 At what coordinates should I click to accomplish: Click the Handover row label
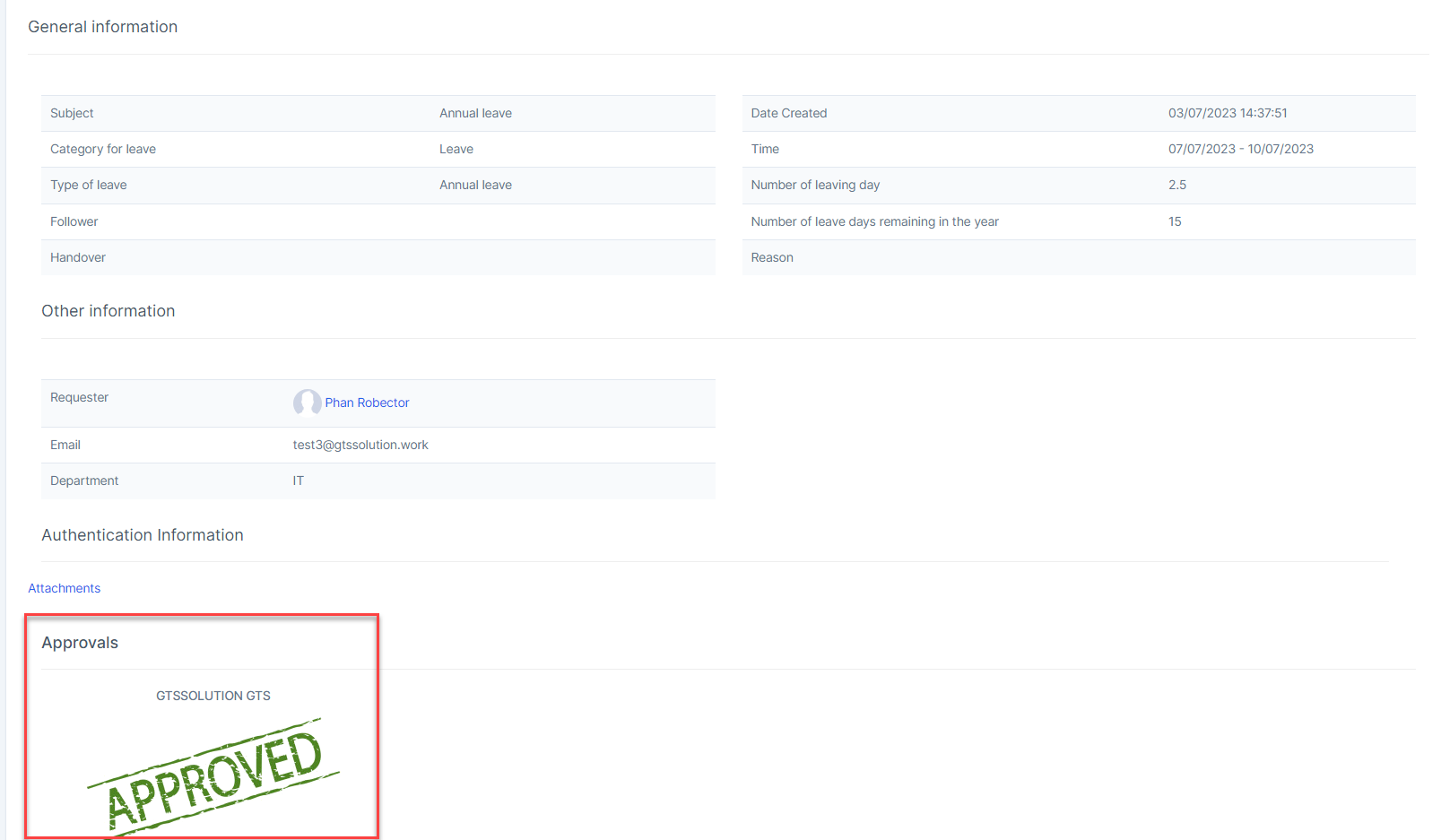click(78, 257)
